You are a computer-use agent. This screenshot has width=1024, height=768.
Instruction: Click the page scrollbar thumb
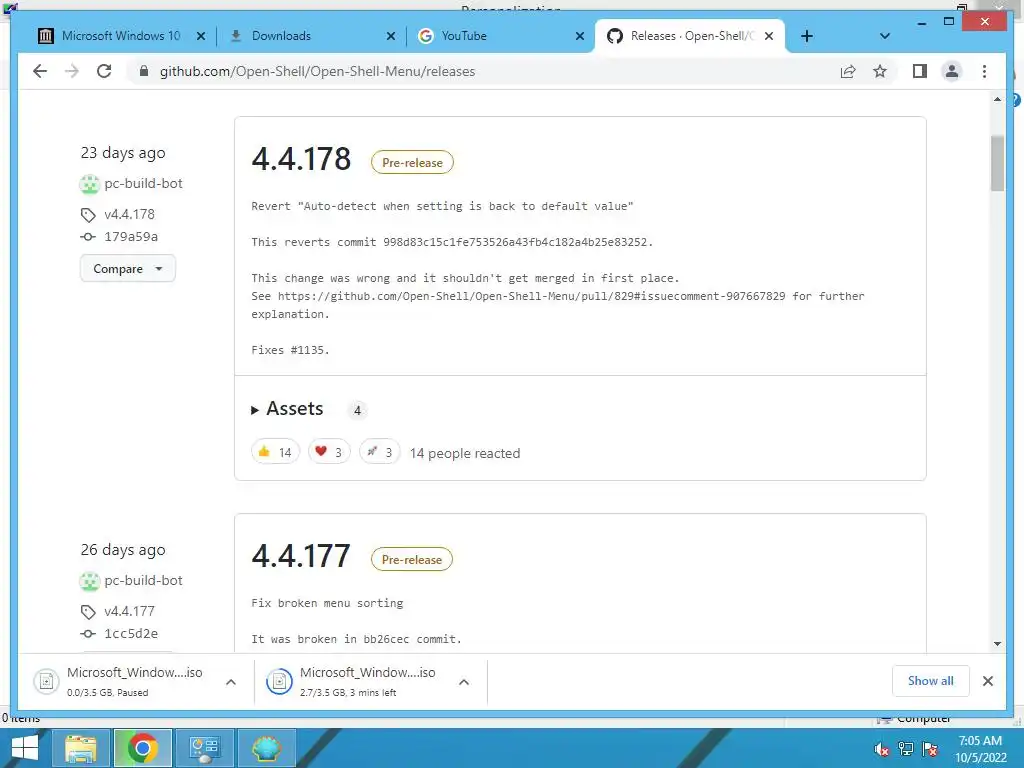997,163
